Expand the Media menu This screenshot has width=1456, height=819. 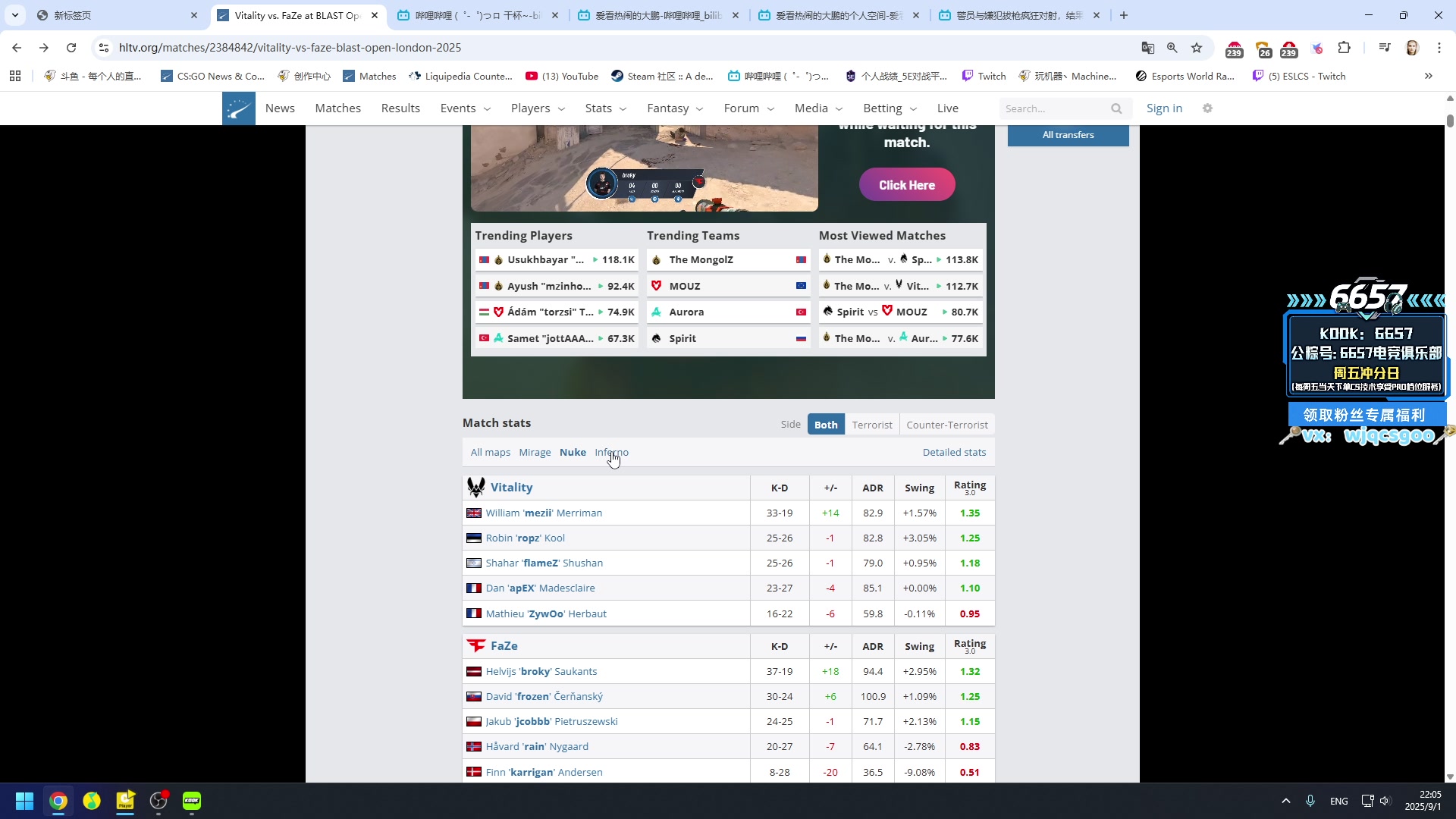pos(818,108)
